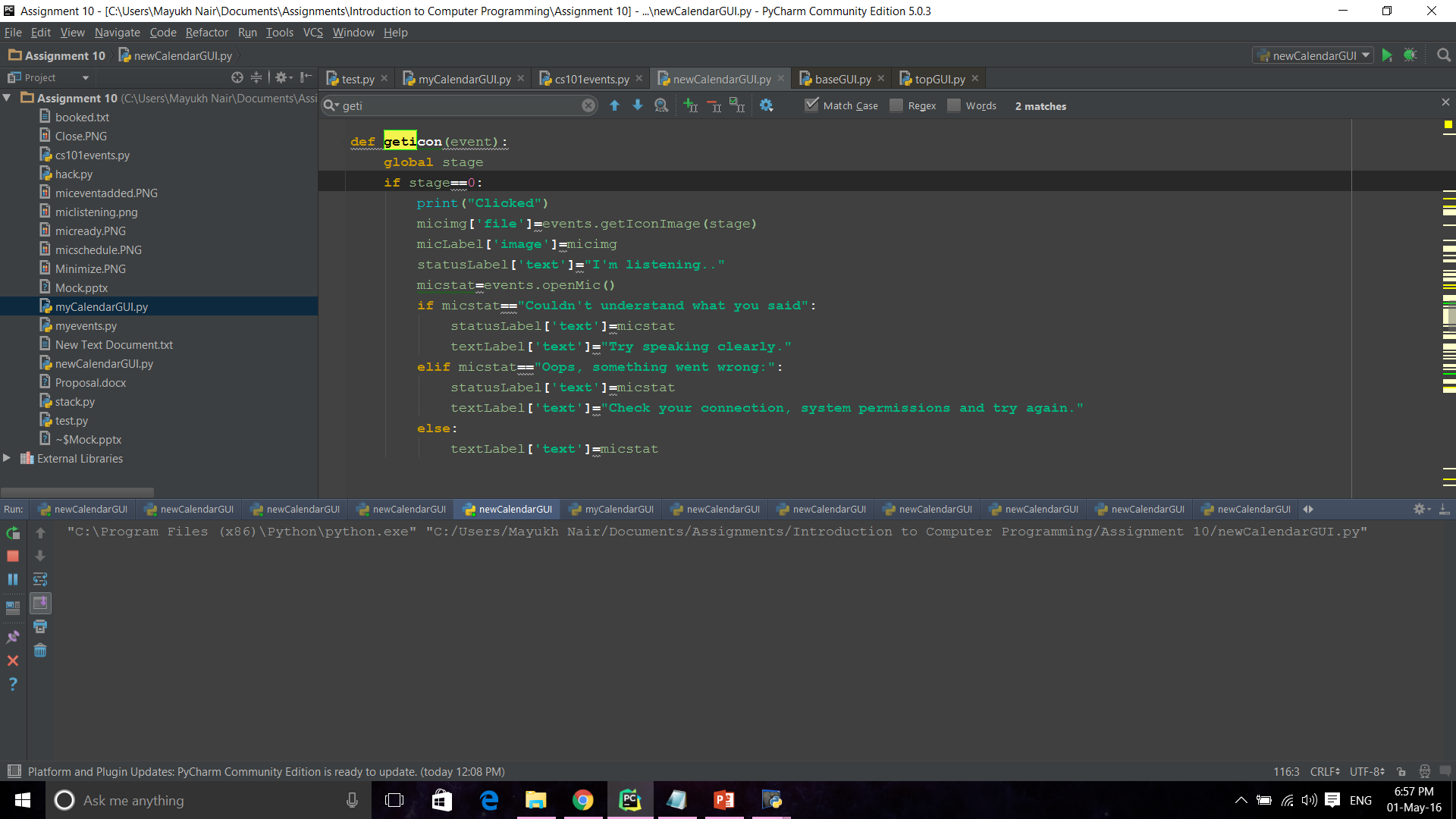
Task: Find all occurrences of search term
Action: click(x=661, y=105)
